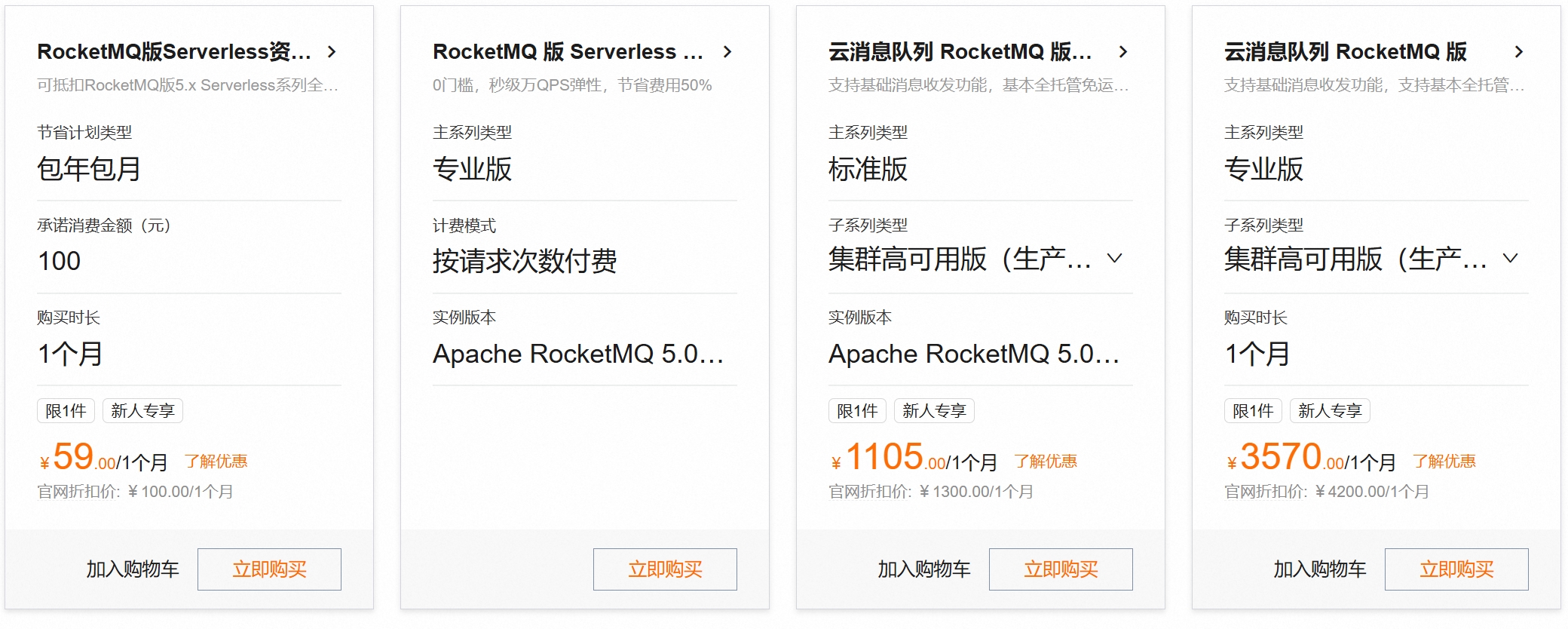Click 立即购买 on the 1105.00 price card
The width and height of the screenshot is (1568, 629).
1061,569
